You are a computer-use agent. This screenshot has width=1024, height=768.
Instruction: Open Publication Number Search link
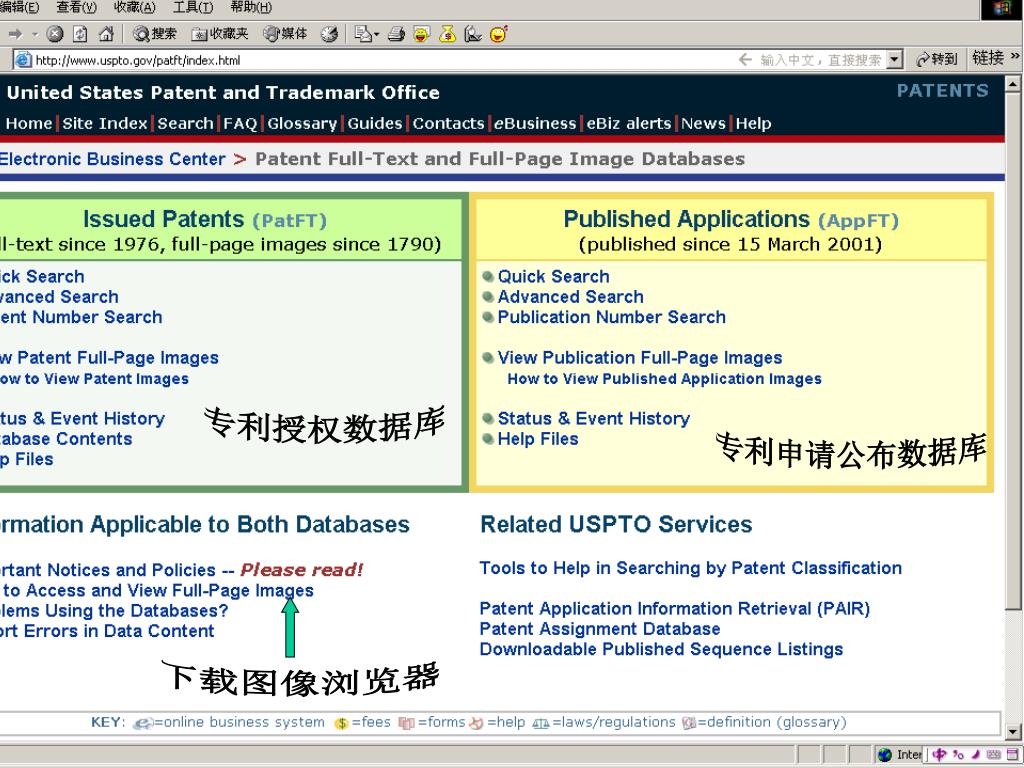coord(611,317)
